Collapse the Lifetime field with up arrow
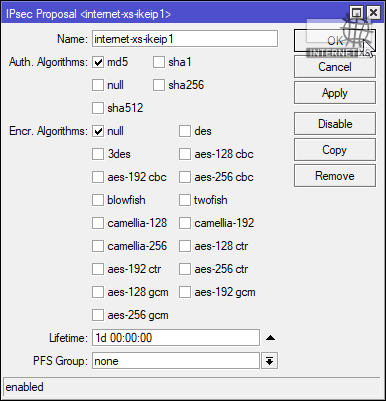 click(x=270, y=338)
